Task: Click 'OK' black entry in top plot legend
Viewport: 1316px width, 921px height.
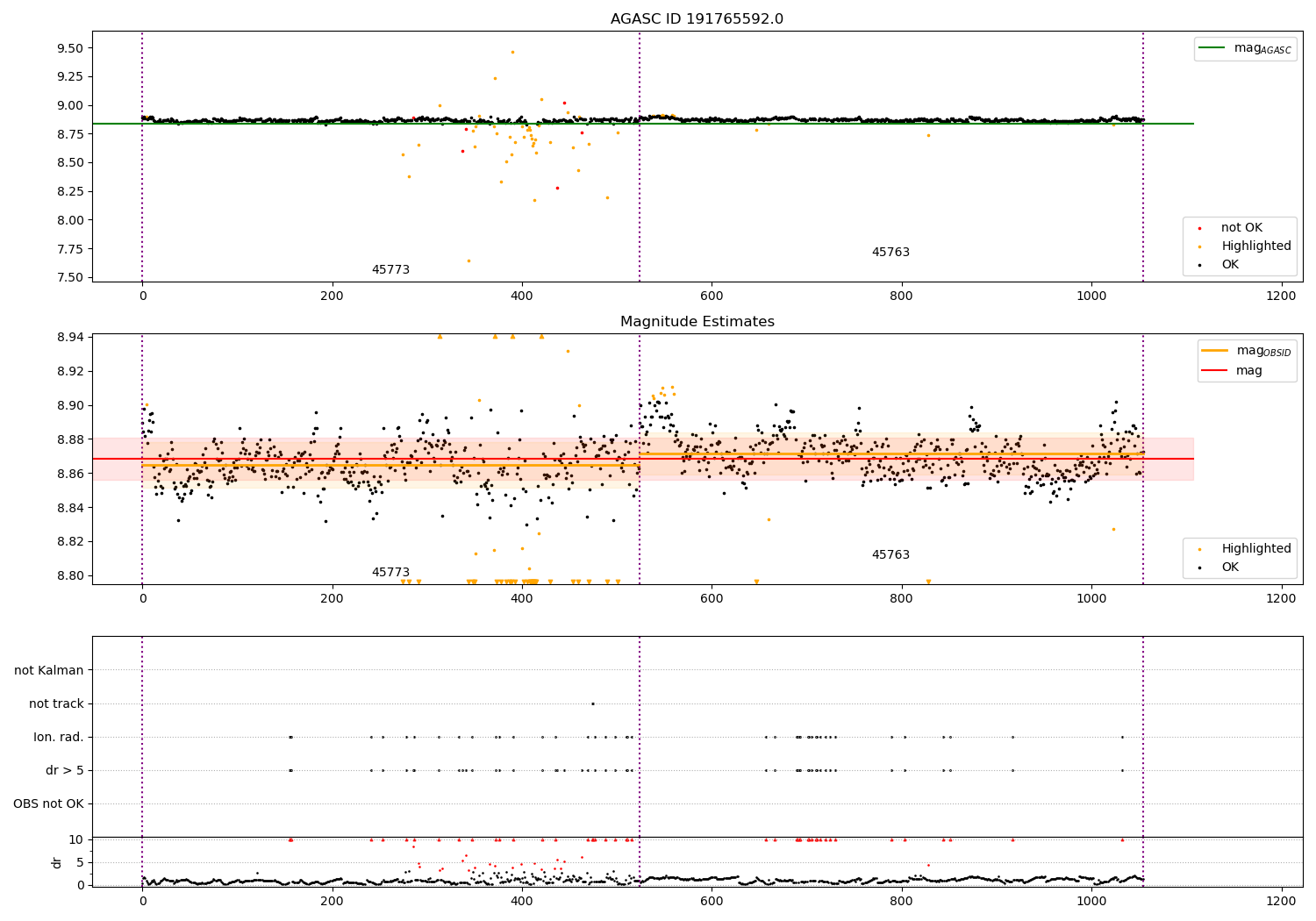Action: tap(1230, 265)
